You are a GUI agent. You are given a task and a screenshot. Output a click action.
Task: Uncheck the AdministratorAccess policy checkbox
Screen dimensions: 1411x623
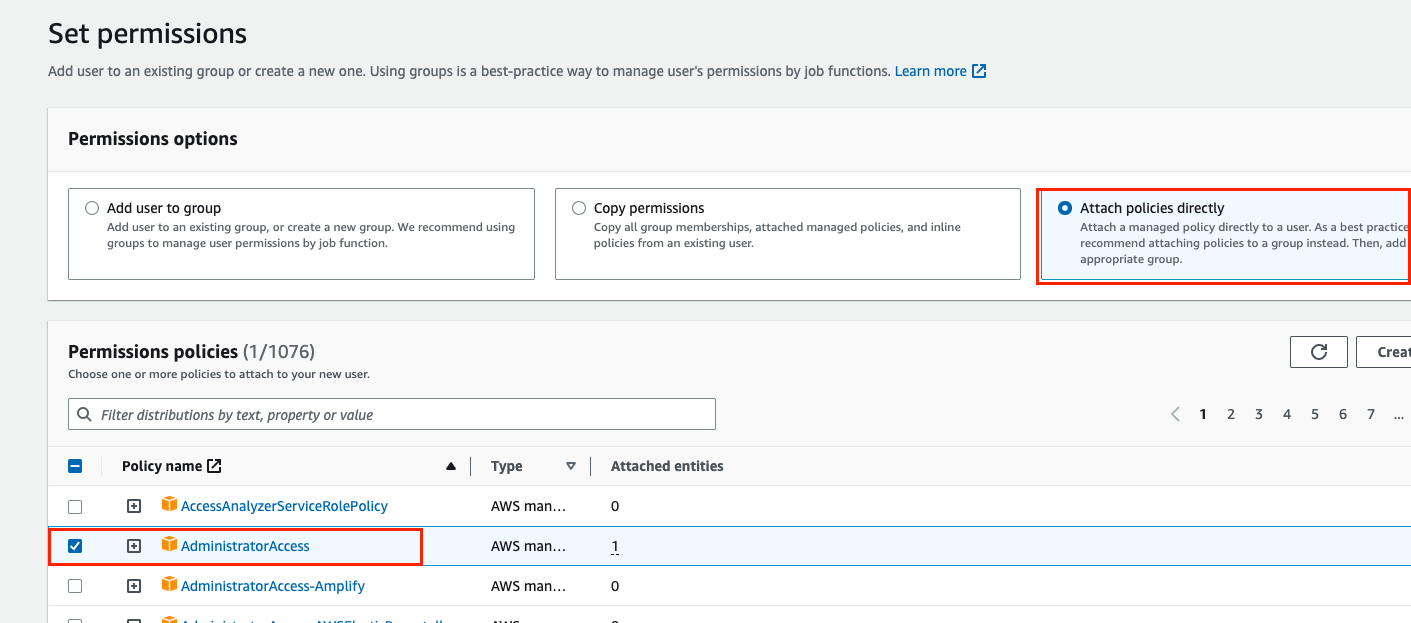tap(75, 546)
